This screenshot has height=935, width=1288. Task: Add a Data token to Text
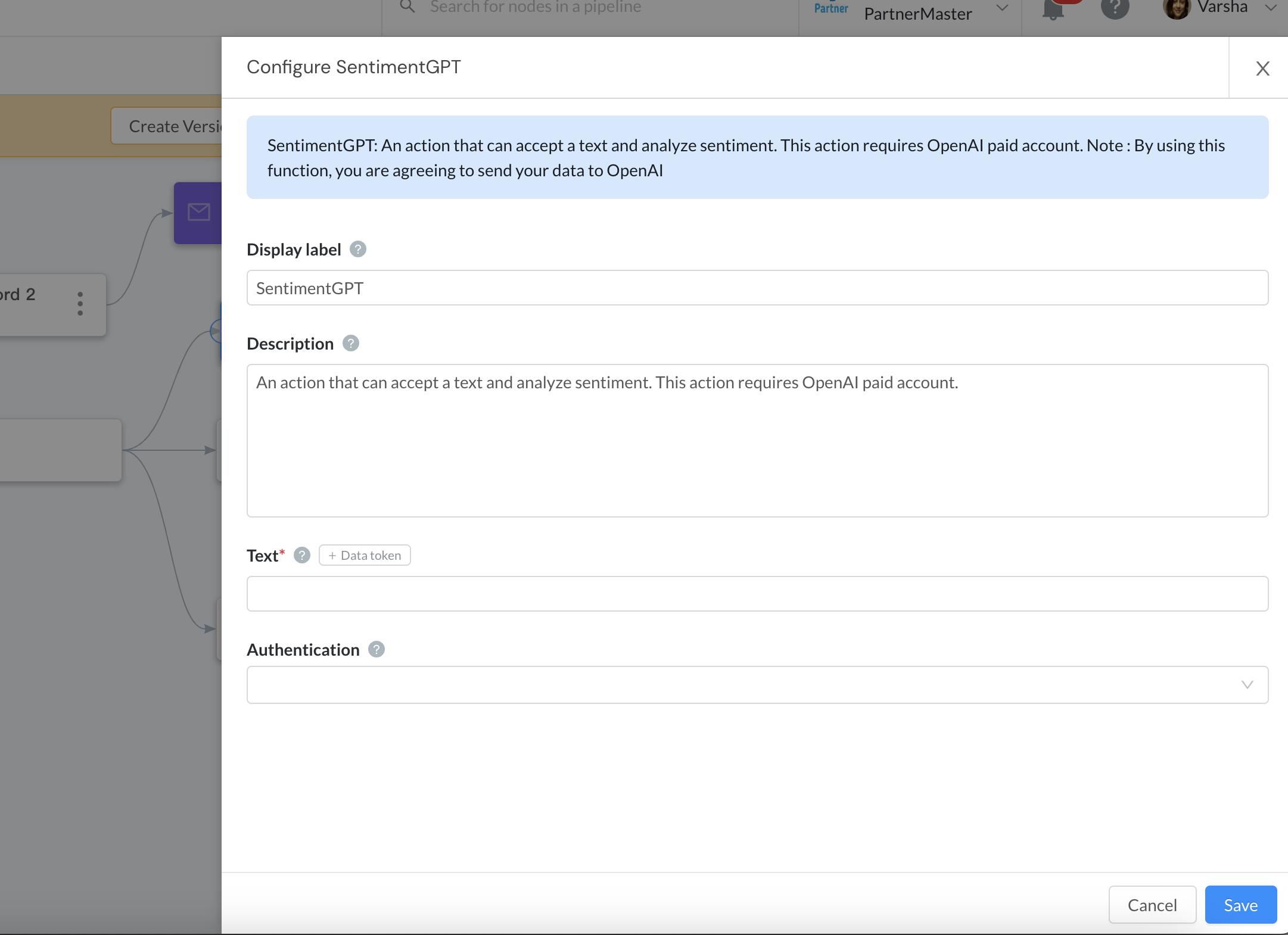[x=365, y=555]
